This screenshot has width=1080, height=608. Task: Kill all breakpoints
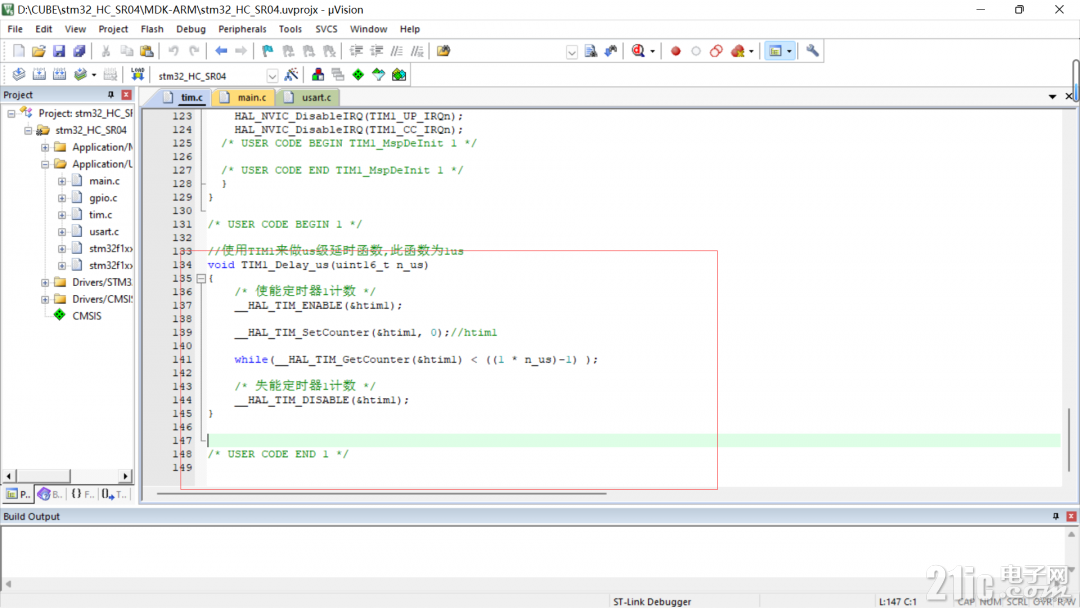(738, 51)
